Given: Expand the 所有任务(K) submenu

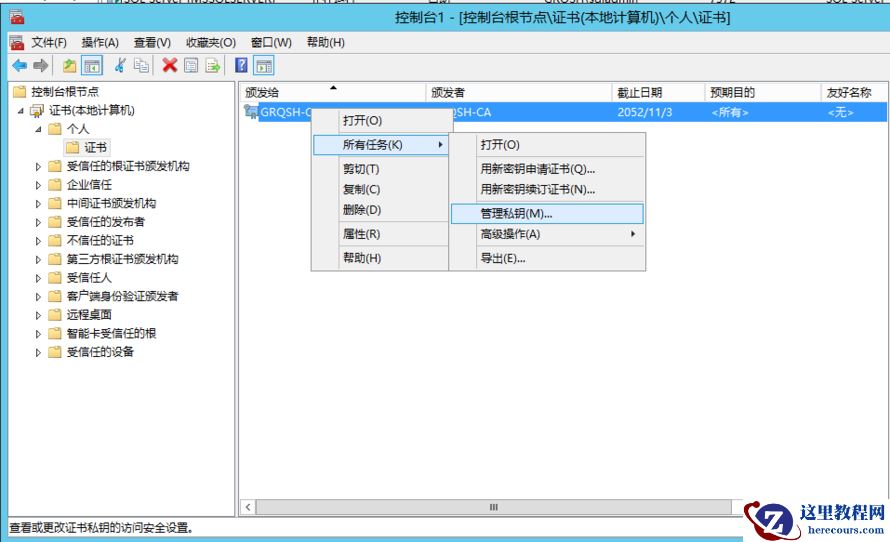Looking at the screenshot, I should coord(380,145).
